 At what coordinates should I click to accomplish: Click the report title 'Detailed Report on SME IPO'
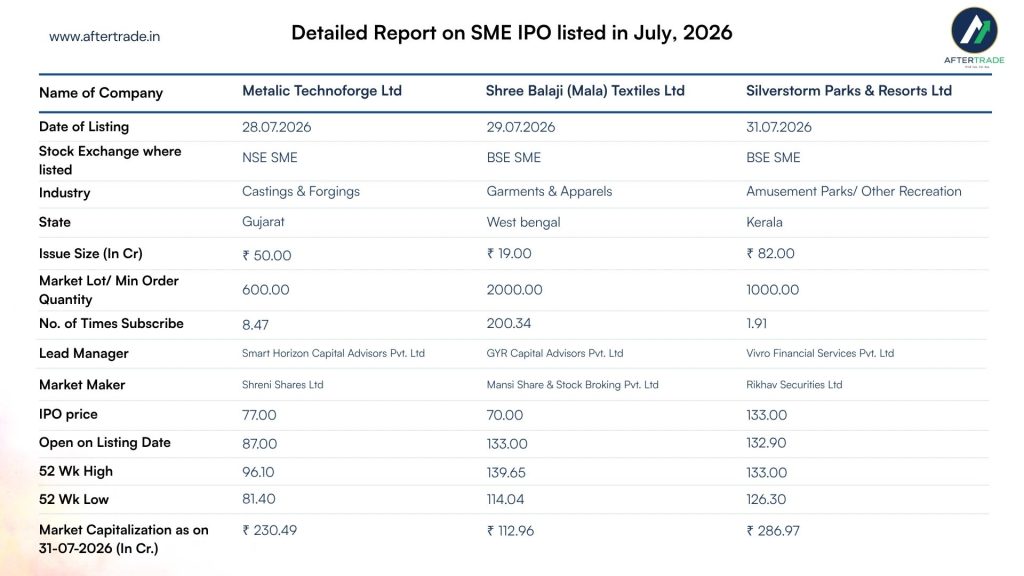(x=511, y=33)
